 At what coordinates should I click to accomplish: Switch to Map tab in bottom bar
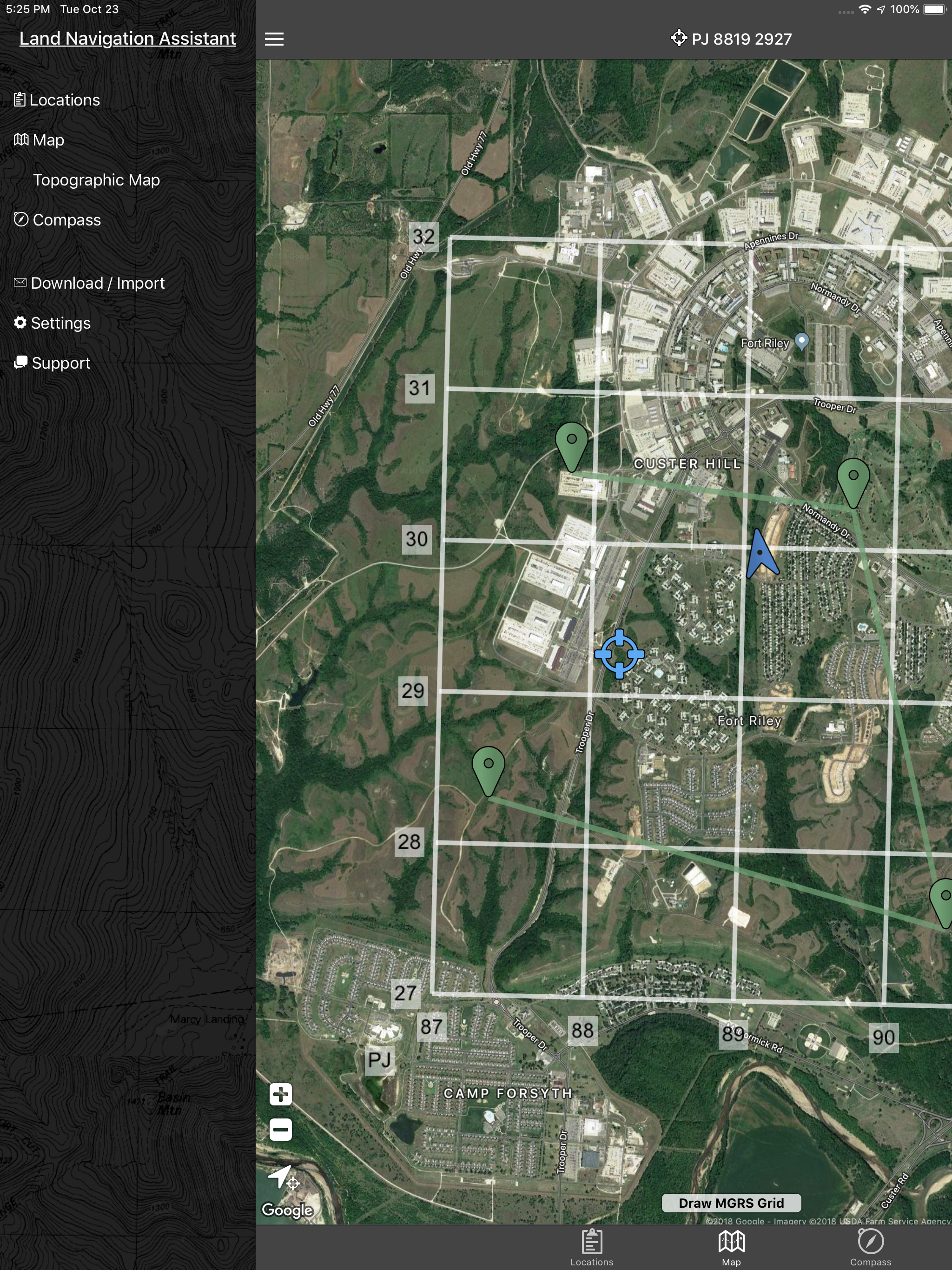(x=731, y=1246)
